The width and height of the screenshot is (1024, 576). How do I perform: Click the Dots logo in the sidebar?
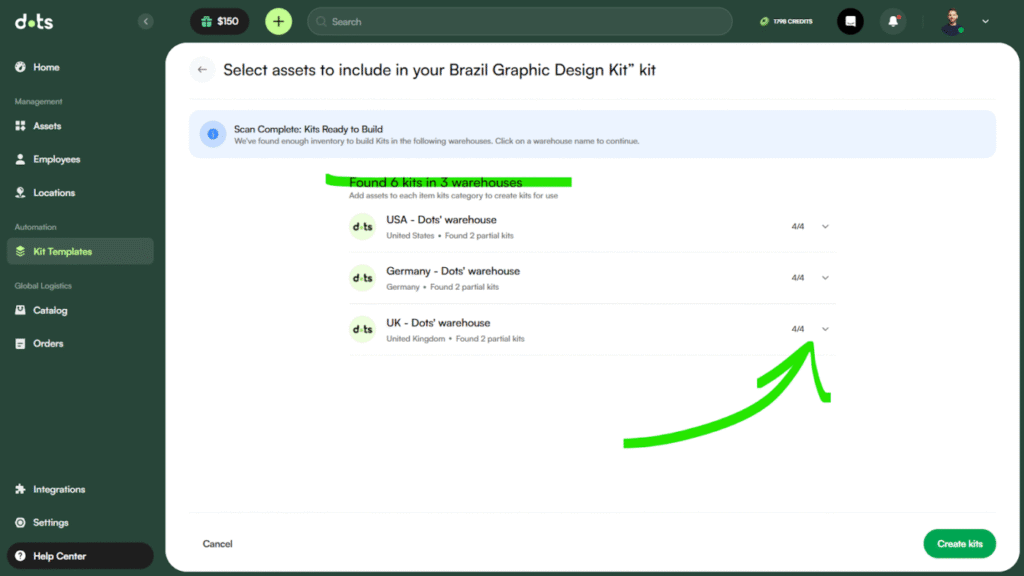click(34, 22)
